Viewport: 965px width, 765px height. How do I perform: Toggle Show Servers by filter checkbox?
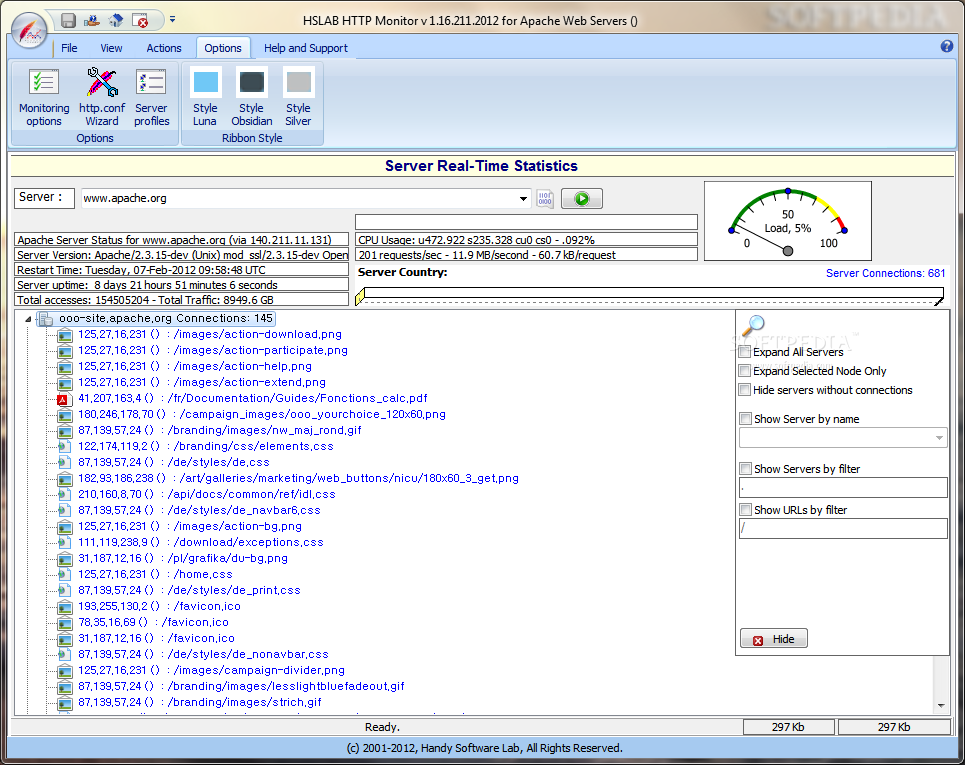tap(745, 469)
